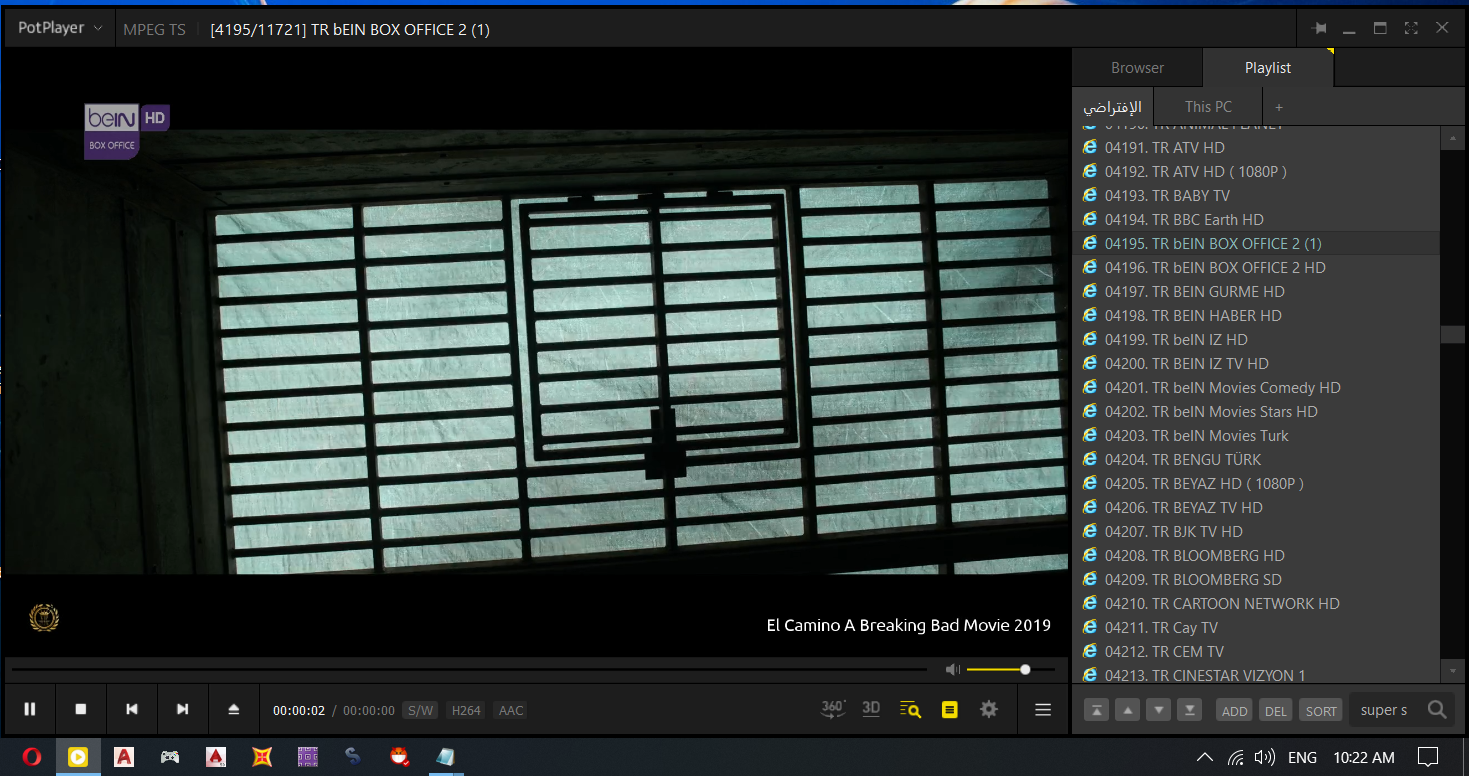The width and height of the screenshot is (1469, 776).
Task: Mute audio via speaker icon
Action: (953, 669)
